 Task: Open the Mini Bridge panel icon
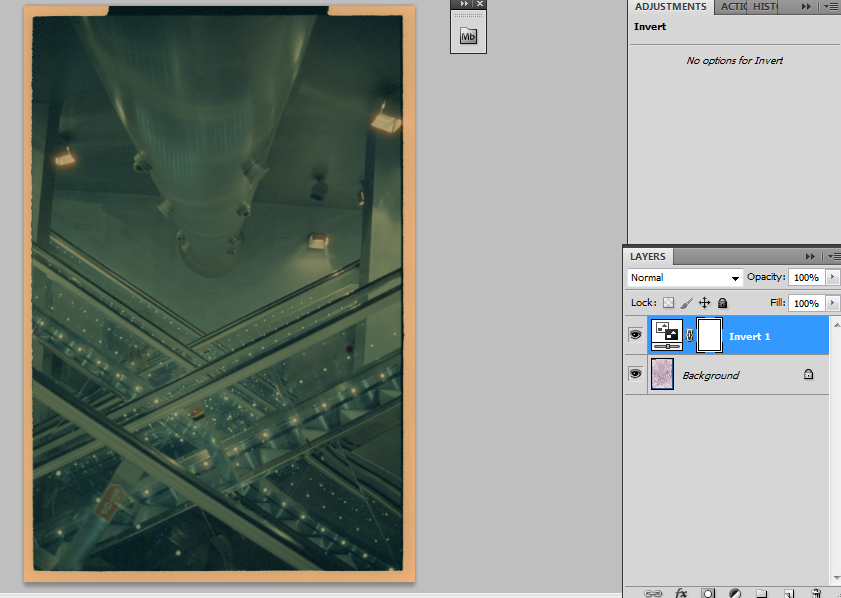[468, 36]
